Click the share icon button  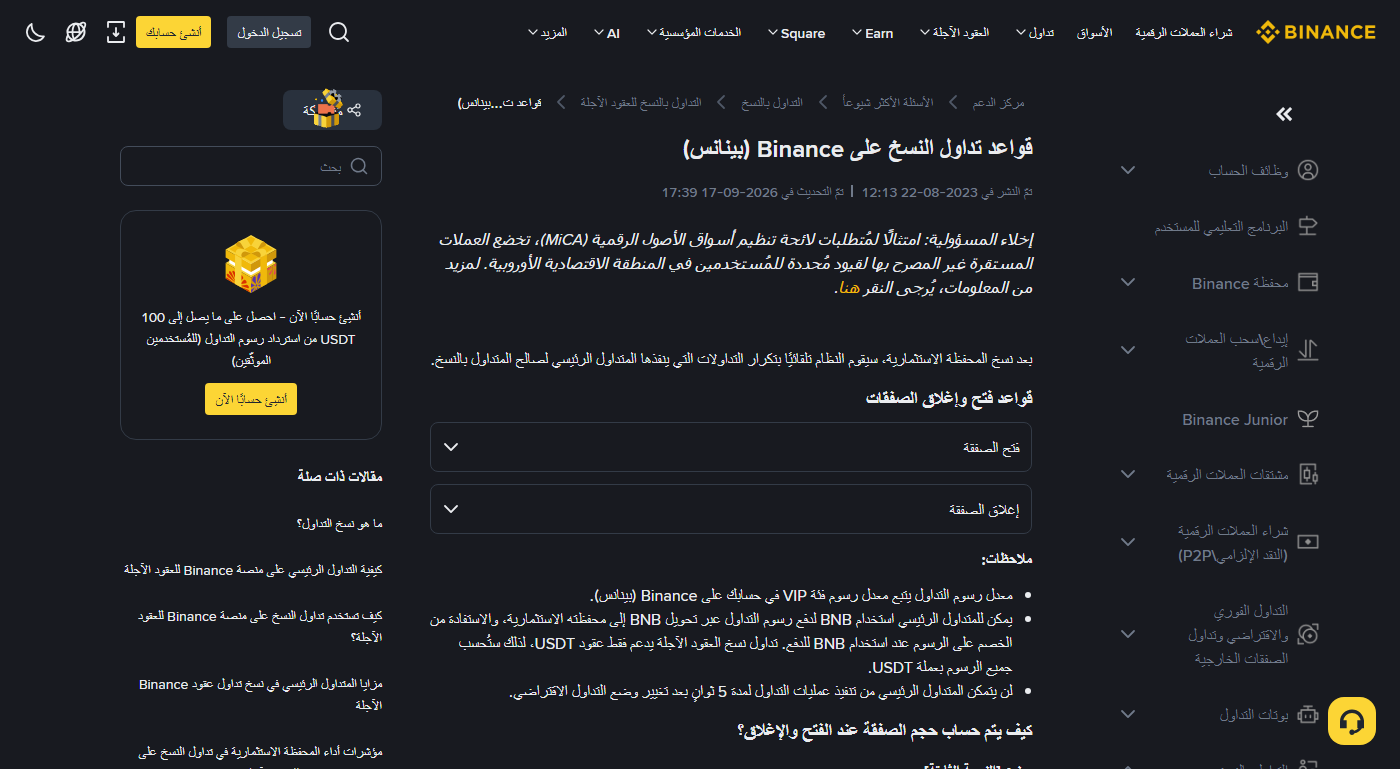[x=354, y=110]
